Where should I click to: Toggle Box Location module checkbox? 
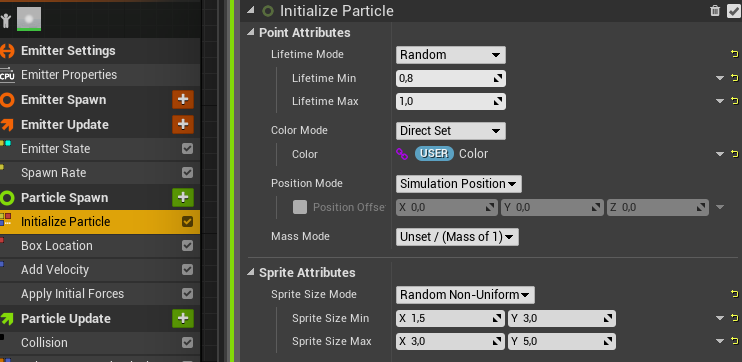[187, 246]
